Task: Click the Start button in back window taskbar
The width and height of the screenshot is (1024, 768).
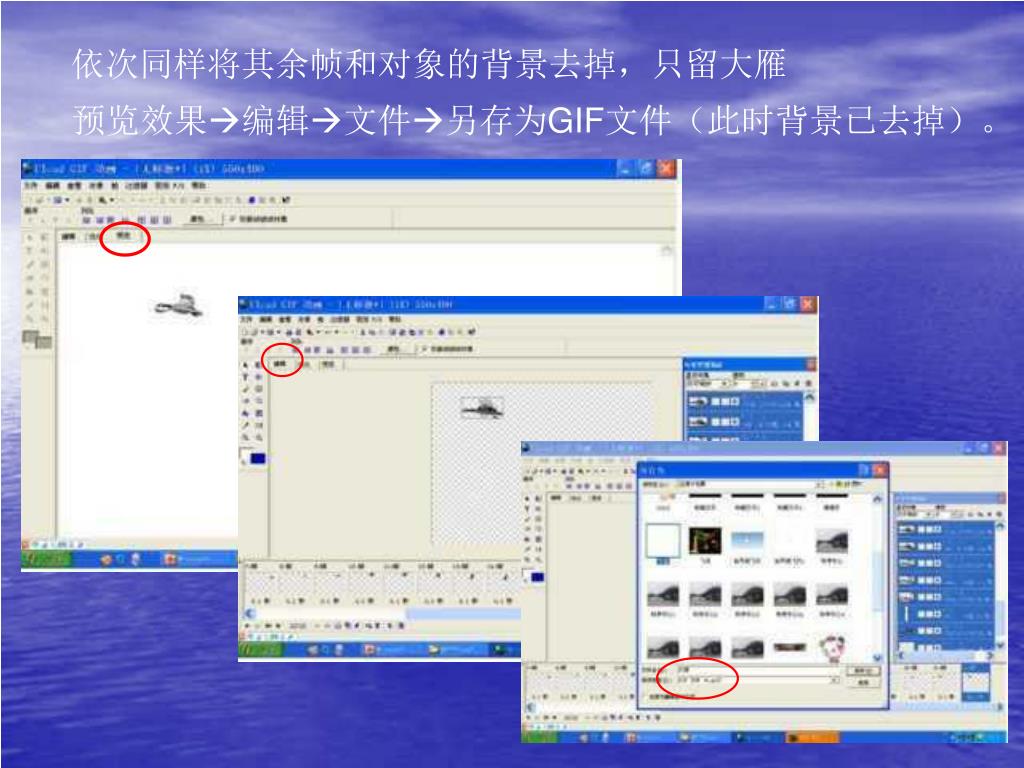Action: pos(46,559)
